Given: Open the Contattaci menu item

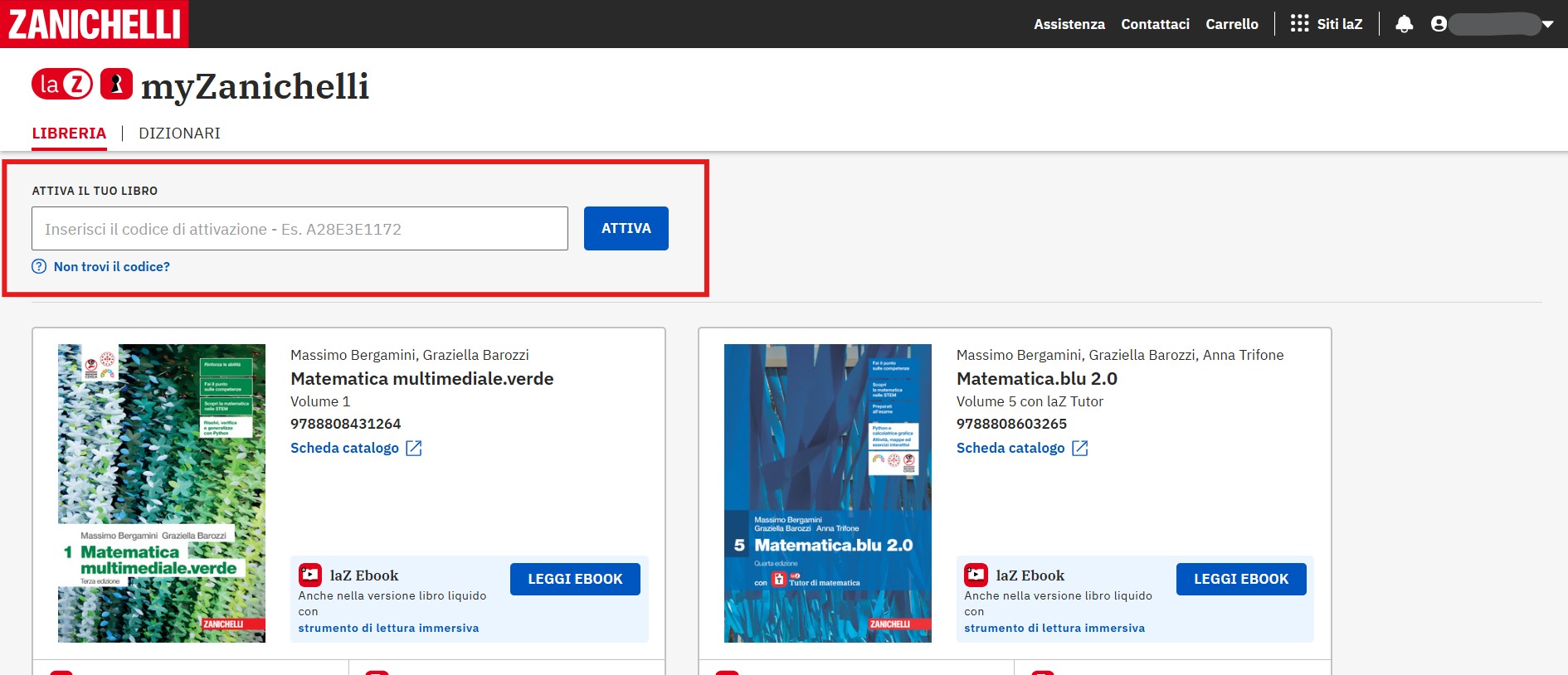Looking at the screenshot, I should pos(1155,24).
